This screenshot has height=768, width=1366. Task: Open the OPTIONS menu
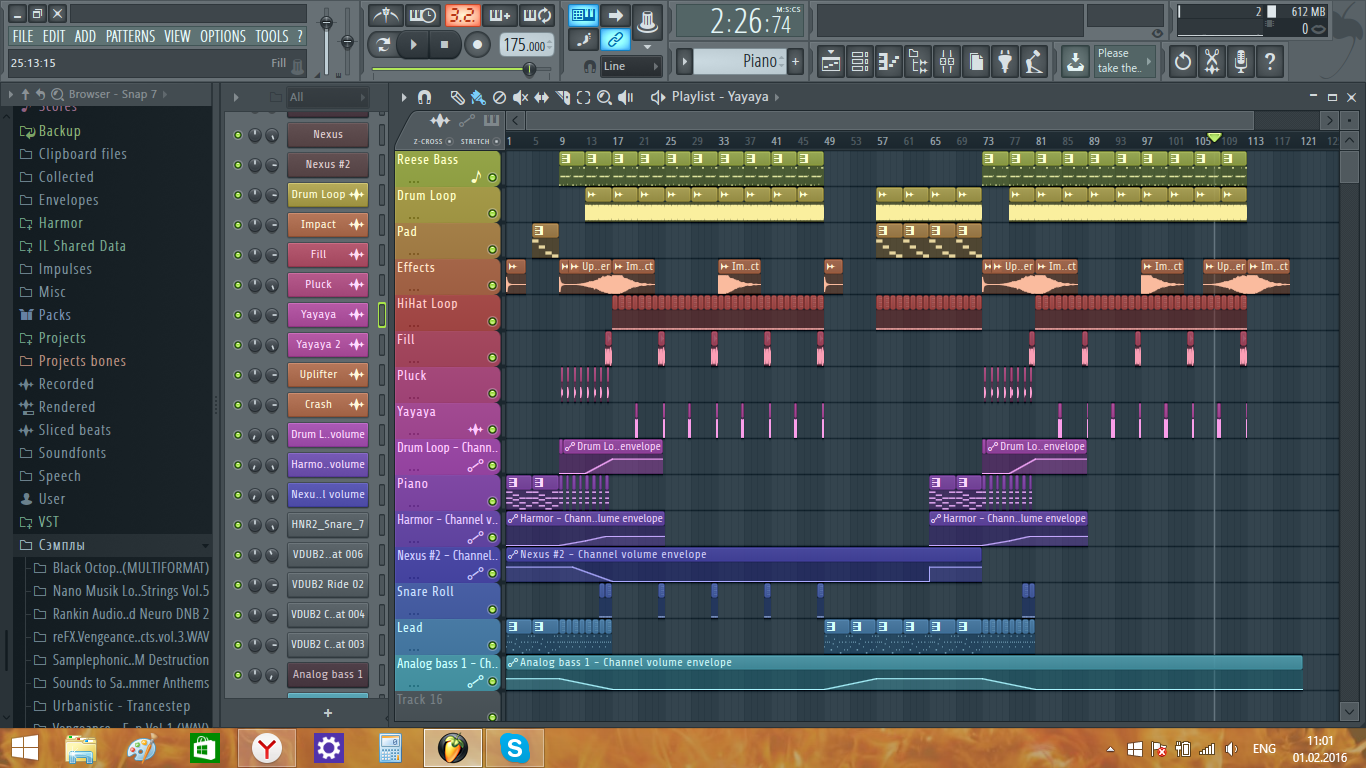(223, 36)
